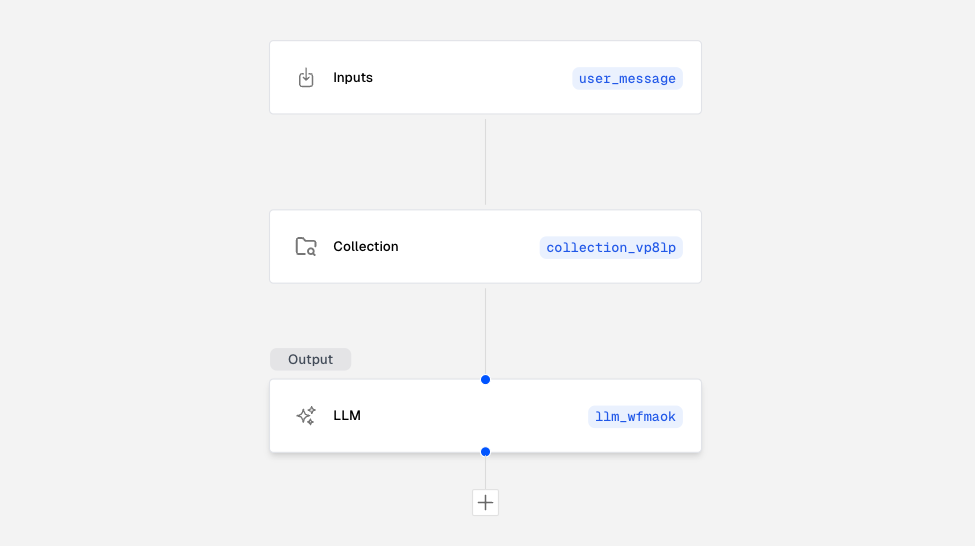The height and width of the screenshot is (546, 975).
Task: Click the LLM sparkle icon
Action: tap(306, 416)
